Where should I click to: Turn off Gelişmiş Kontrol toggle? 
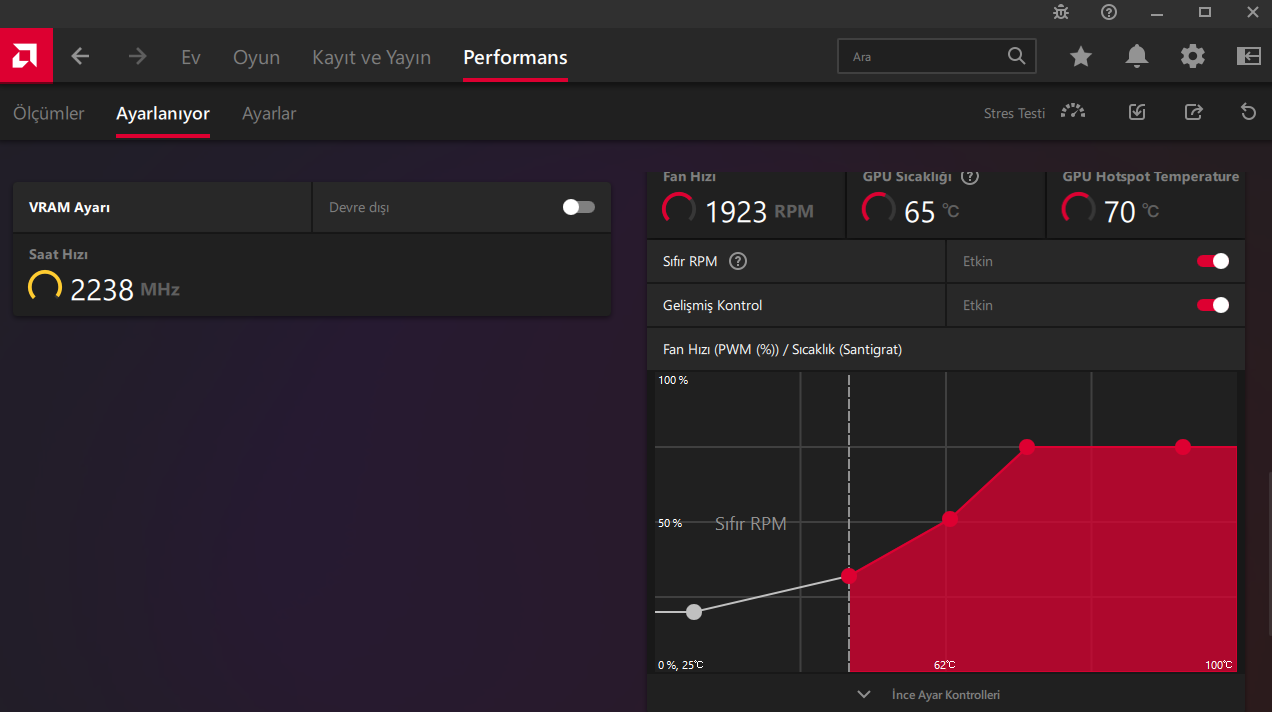[x=1213, y=305]
